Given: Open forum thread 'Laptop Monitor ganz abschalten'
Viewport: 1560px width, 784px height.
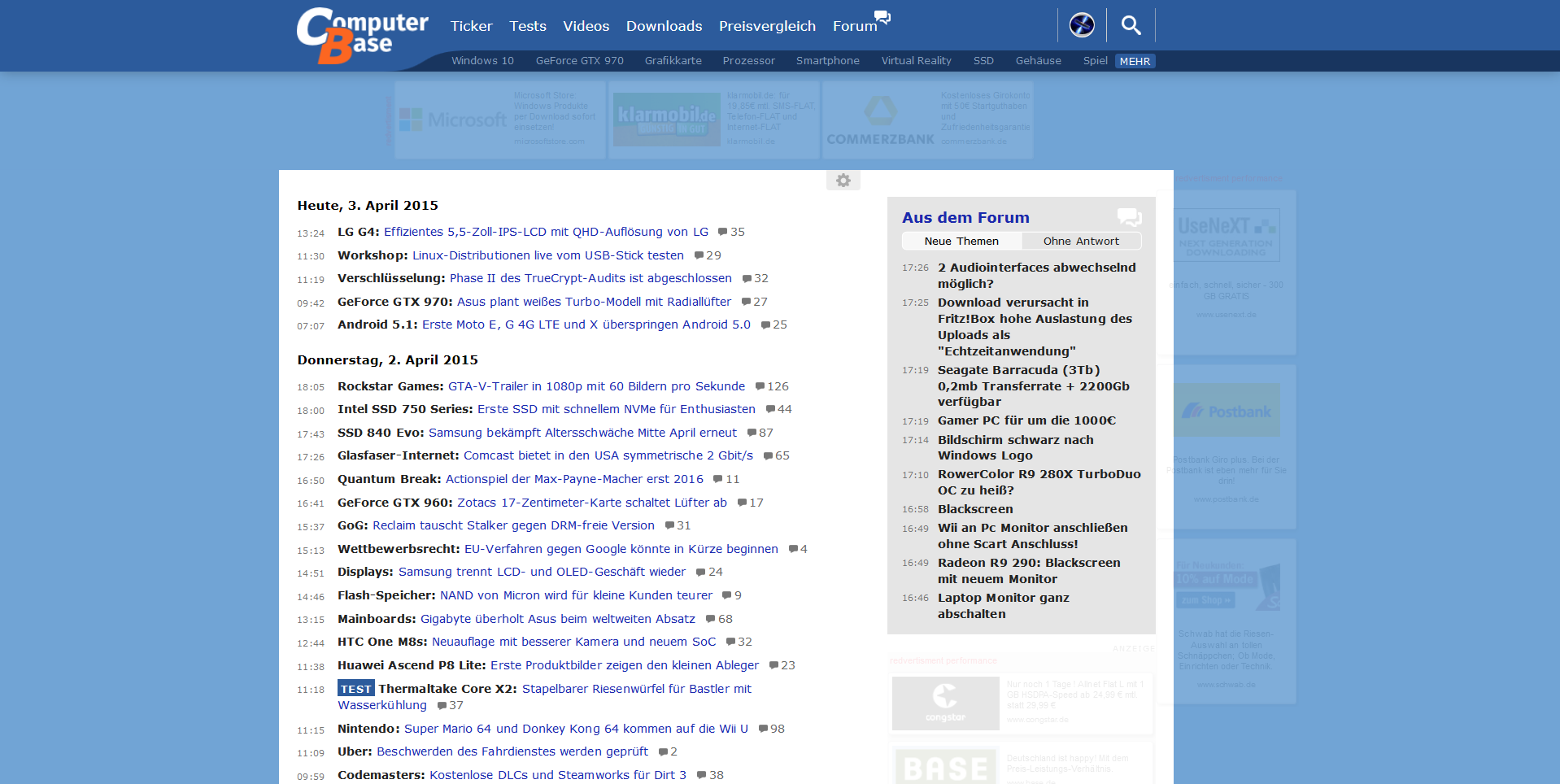Looking at the screenshot, I should (x=1004, y=606).
